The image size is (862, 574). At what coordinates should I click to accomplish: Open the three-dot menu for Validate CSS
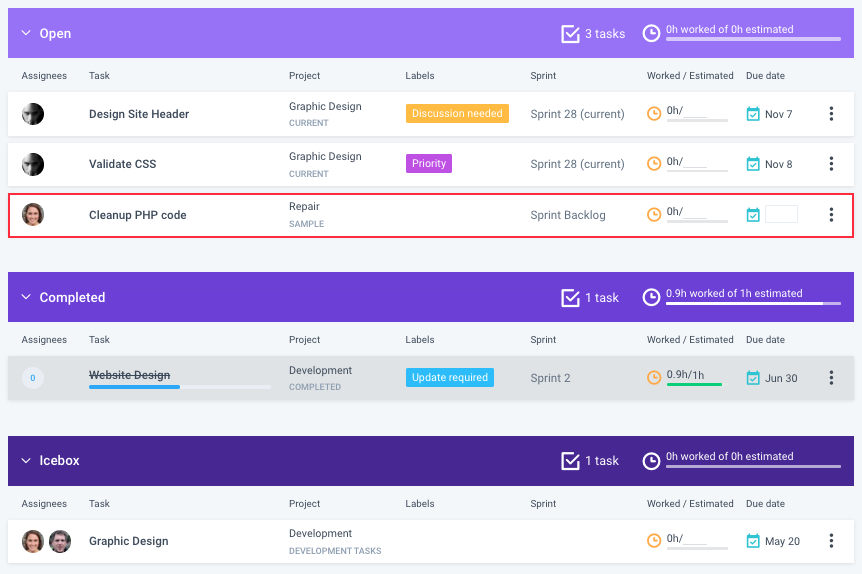coord(831,164)
